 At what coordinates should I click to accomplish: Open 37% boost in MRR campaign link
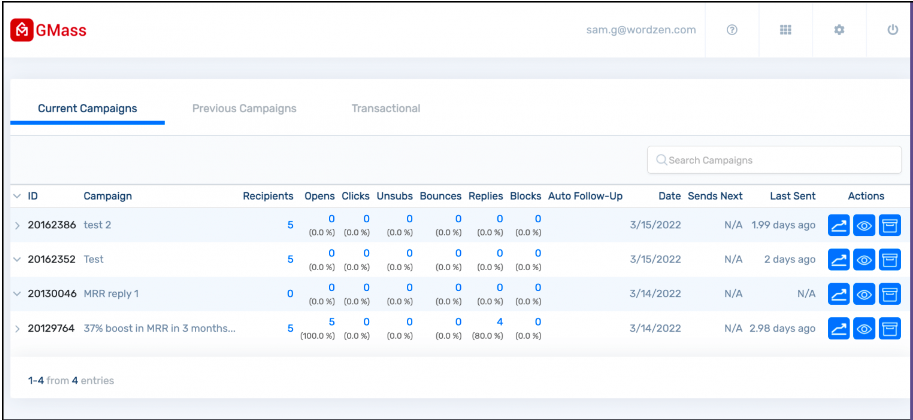point(160,328)
